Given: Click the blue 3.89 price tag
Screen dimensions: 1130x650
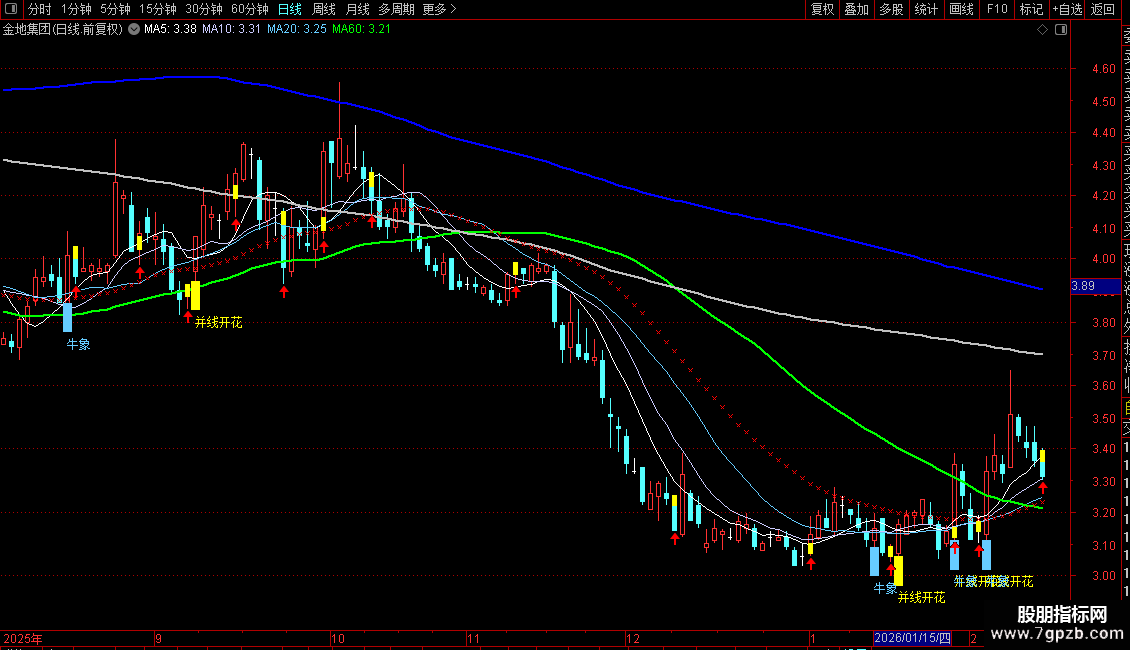Looking at the screenshot, I should point(1095,286).
